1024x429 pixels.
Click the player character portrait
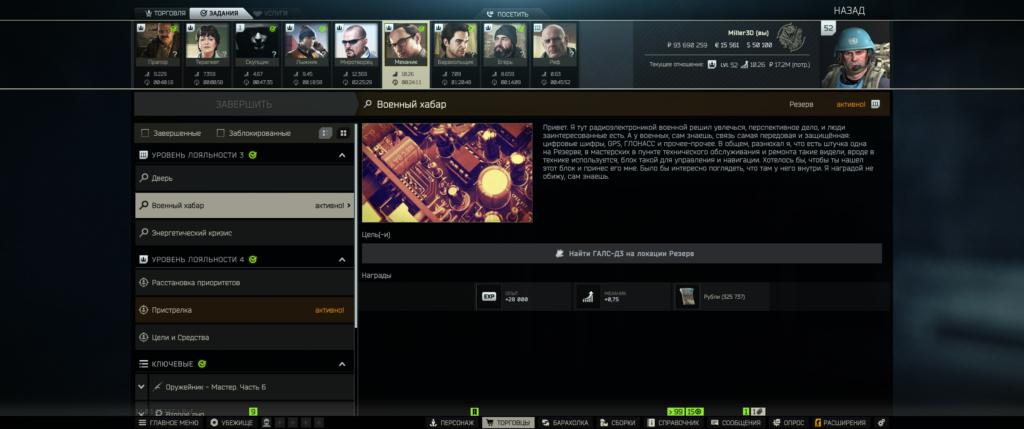(856, 56)
